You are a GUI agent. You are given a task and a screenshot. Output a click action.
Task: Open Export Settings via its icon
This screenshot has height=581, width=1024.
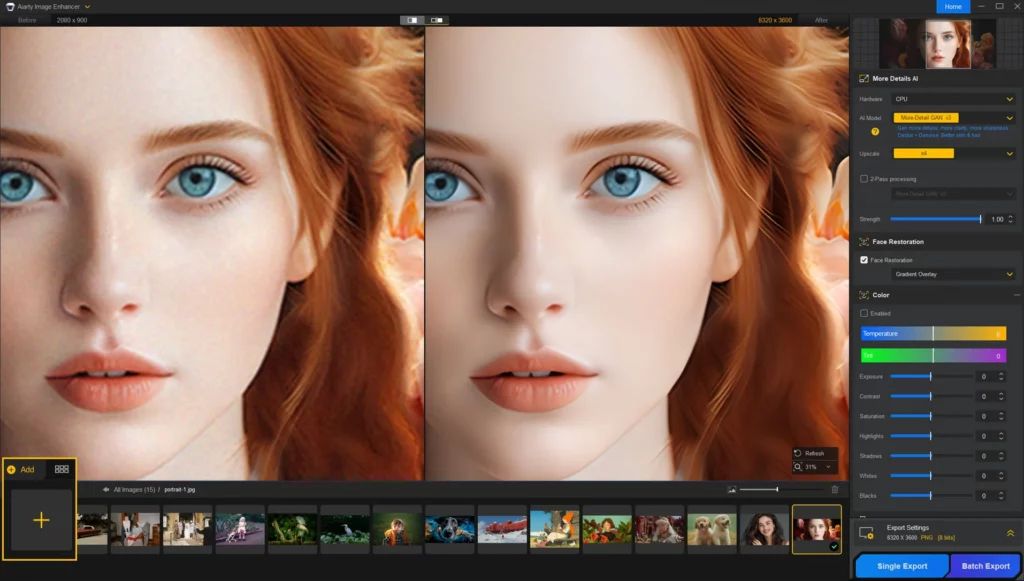[x=866, y=534]
